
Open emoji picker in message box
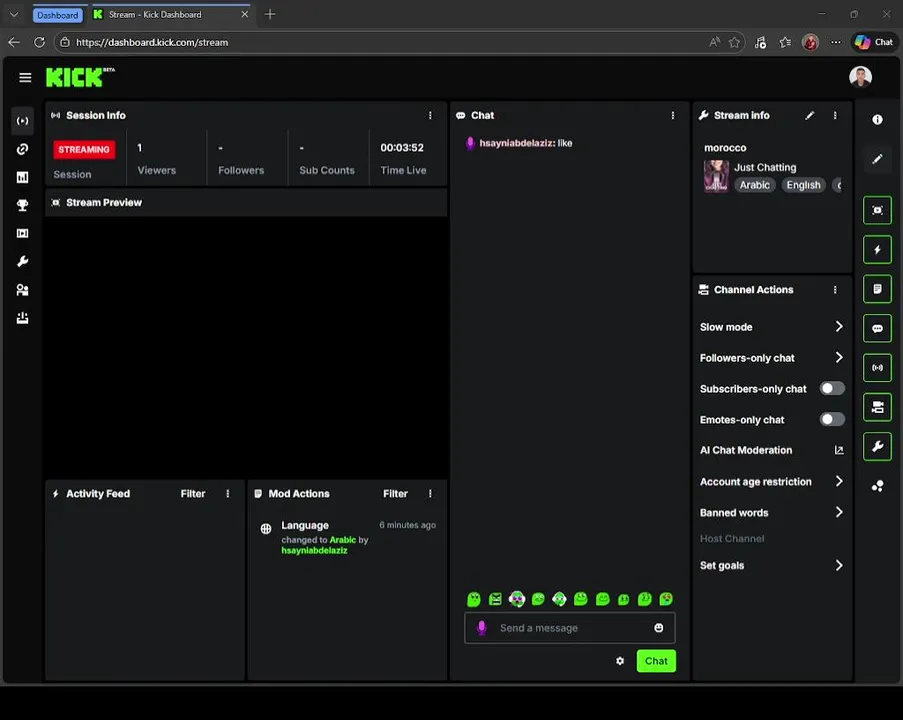coord(659,628)
